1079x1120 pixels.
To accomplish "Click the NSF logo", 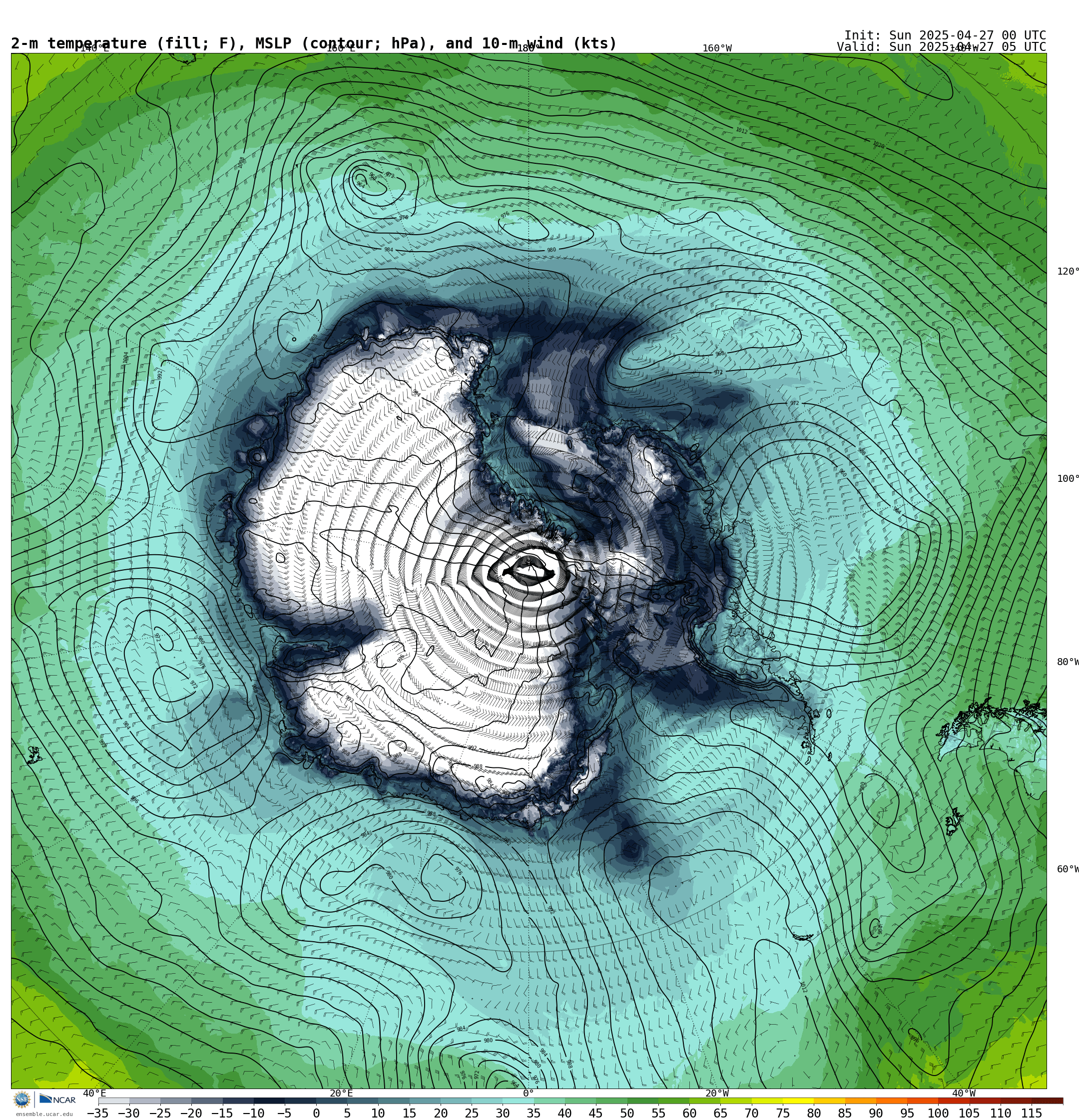I will click(x=21, y=1100).
